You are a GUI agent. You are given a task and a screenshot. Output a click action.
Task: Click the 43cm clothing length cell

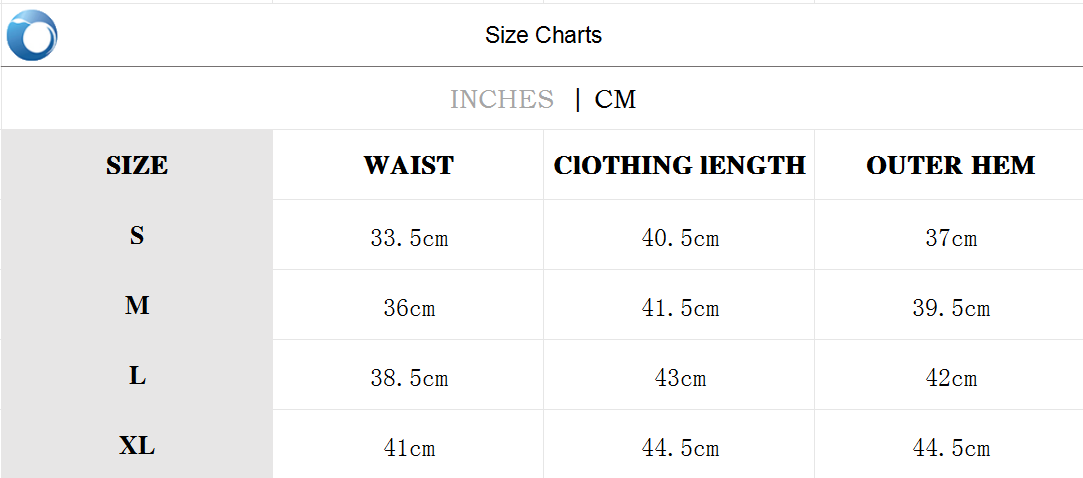680,379
